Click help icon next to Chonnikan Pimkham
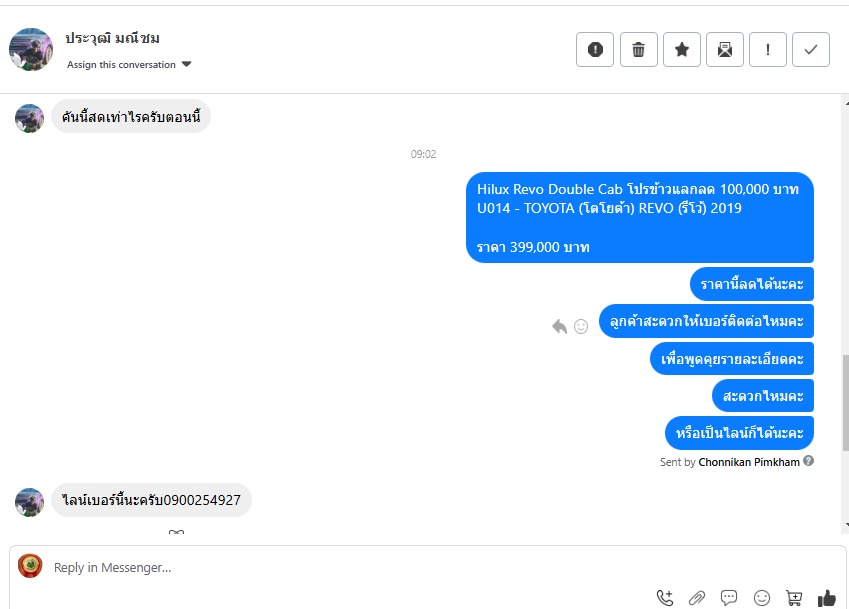Viewport: 849px width, 609px height. pos(808,461)
